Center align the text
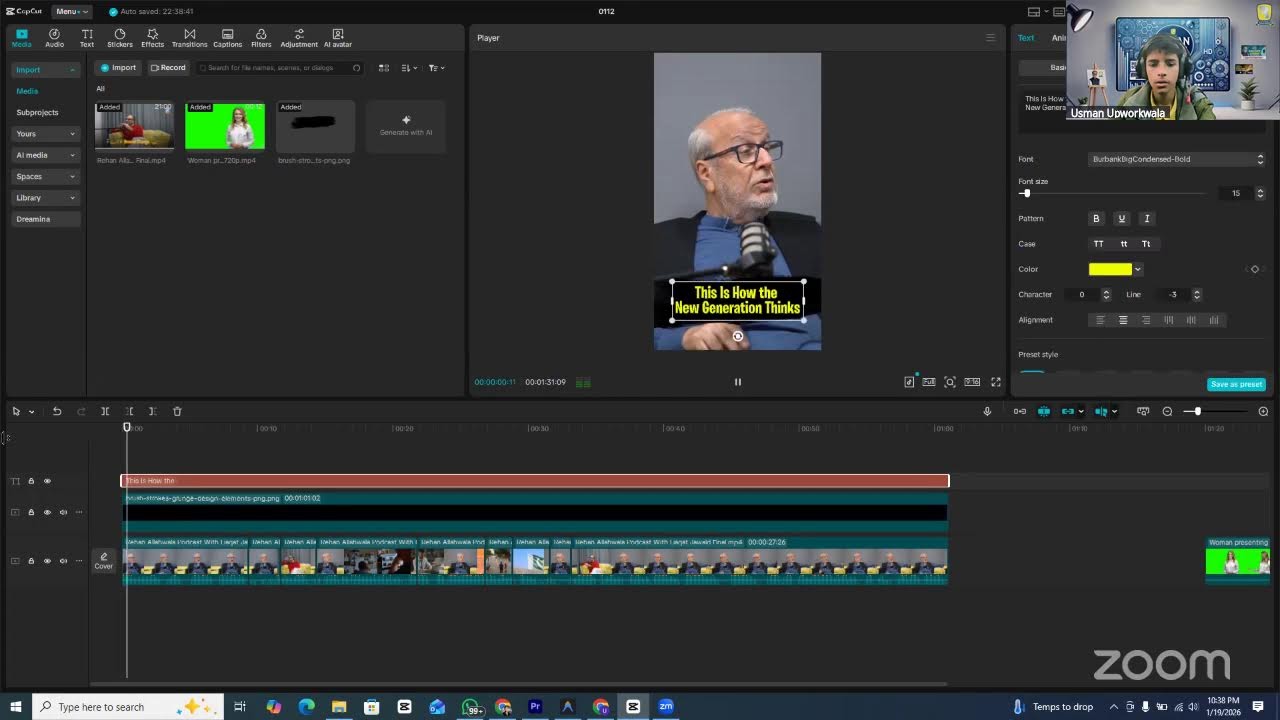 [x=1123, y=320]
